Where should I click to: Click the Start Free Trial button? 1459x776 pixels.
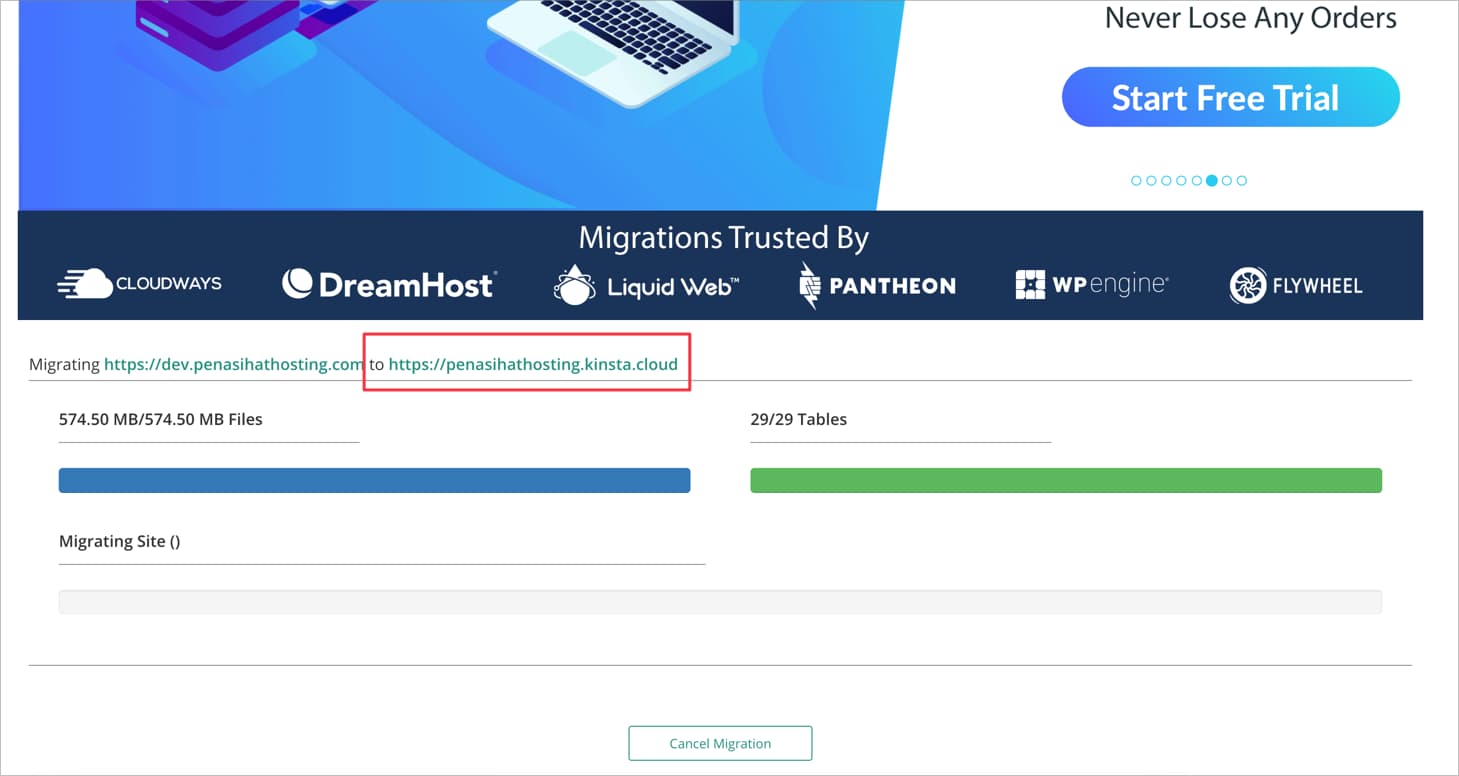(x=1230, y=97)
